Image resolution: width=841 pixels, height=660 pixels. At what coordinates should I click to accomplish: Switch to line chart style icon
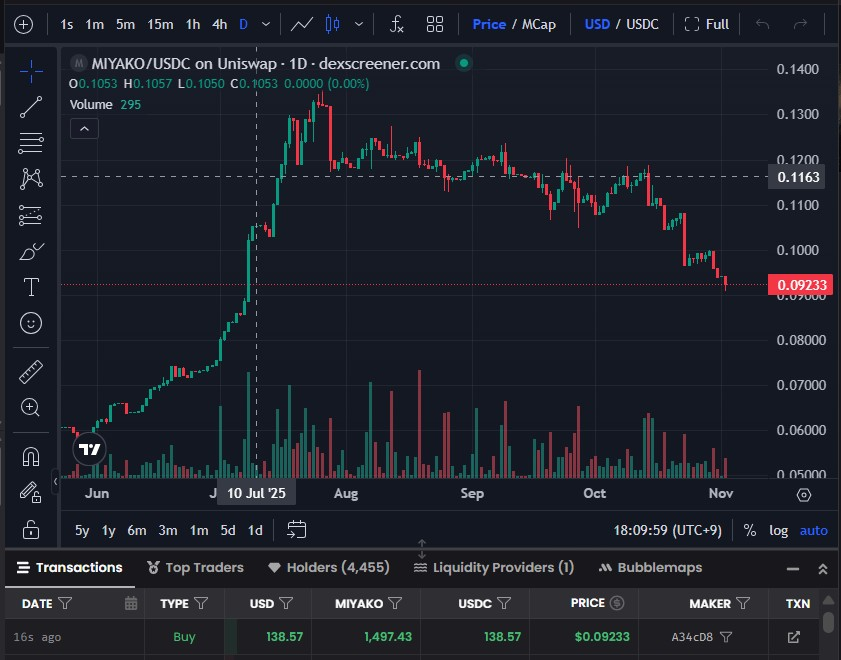301,25
